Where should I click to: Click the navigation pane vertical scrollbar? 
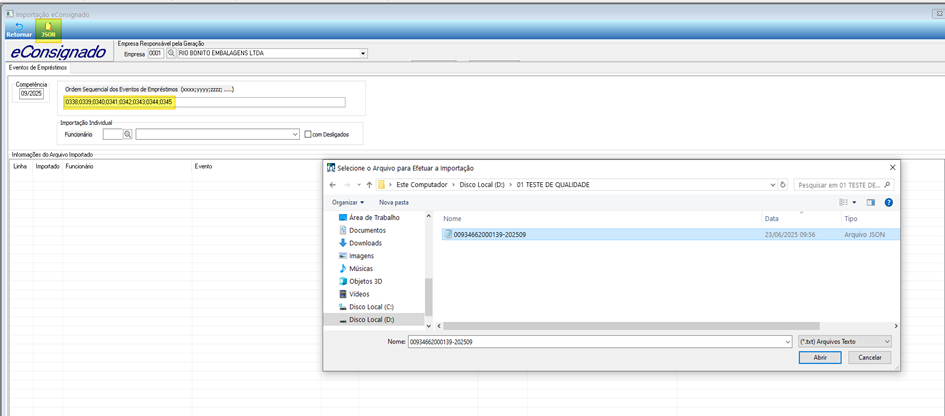point(429,296)
